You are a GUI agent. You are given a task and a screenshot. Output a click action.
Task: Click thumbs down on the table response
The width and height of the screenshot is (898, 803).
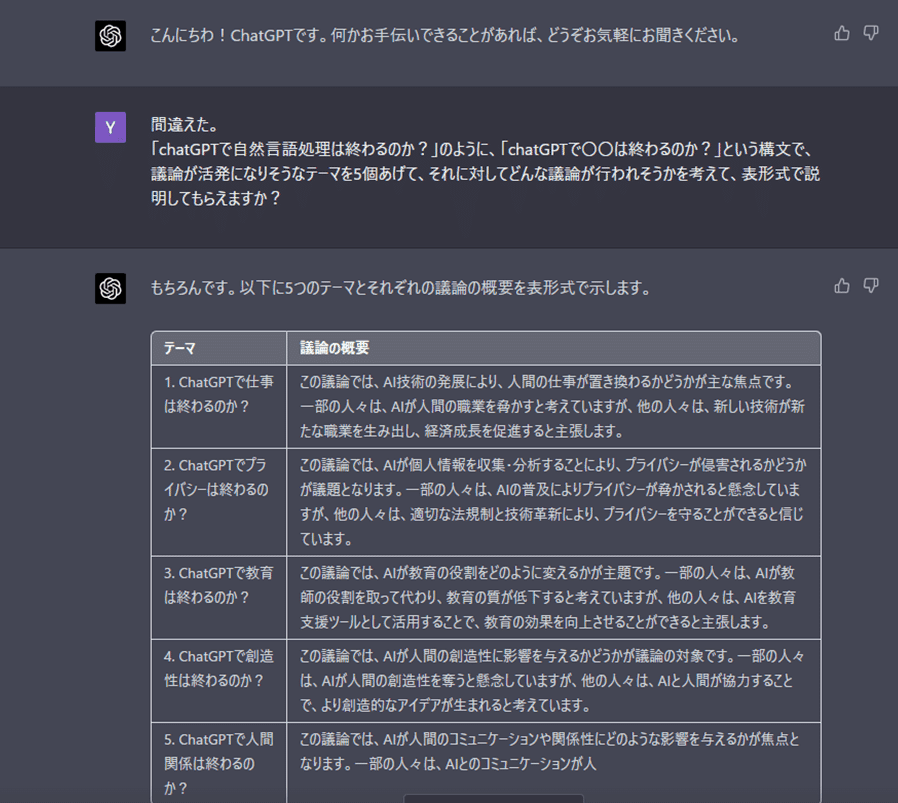point(871,286)
